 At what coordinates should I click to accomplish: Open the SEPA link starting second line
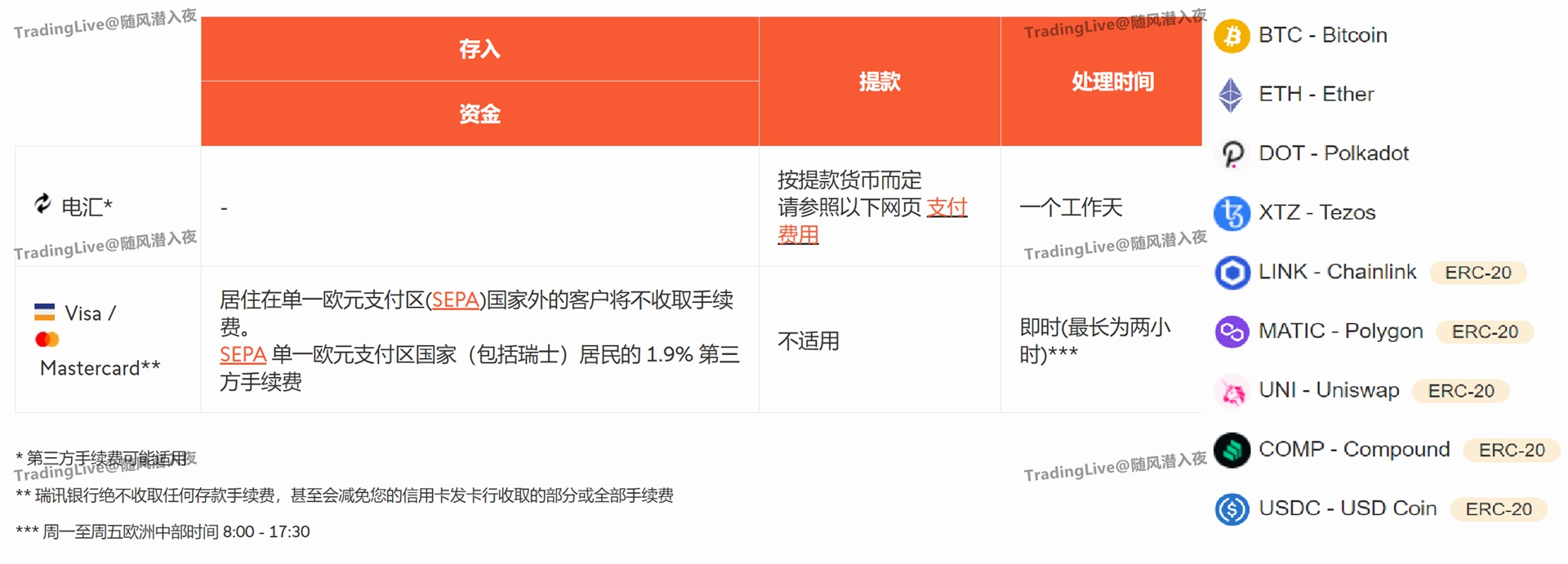tap(243, 354)
